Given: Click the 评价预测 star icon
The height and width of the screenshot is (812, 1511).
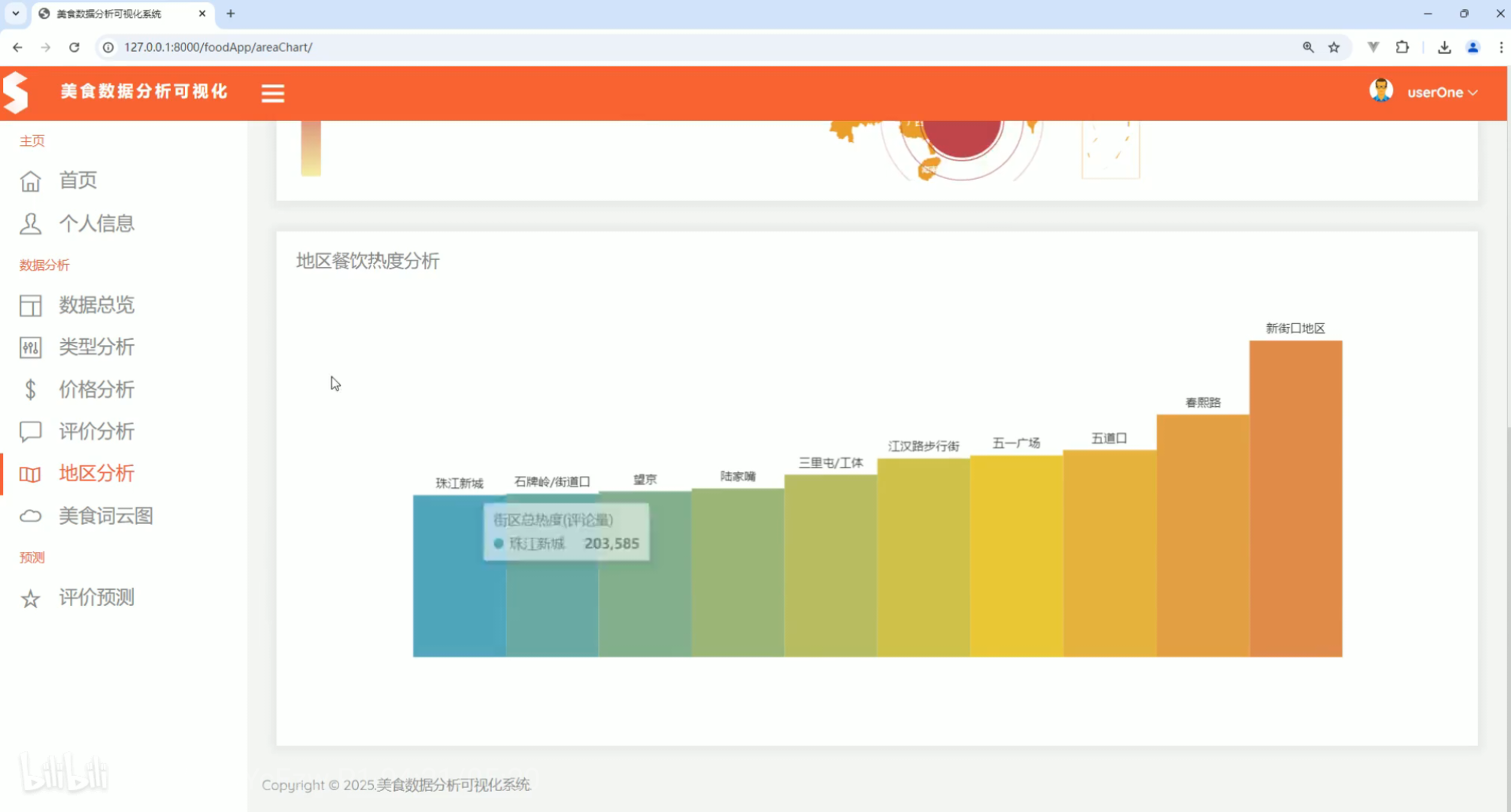Looking at the screenshot, I should click(30, 598).
